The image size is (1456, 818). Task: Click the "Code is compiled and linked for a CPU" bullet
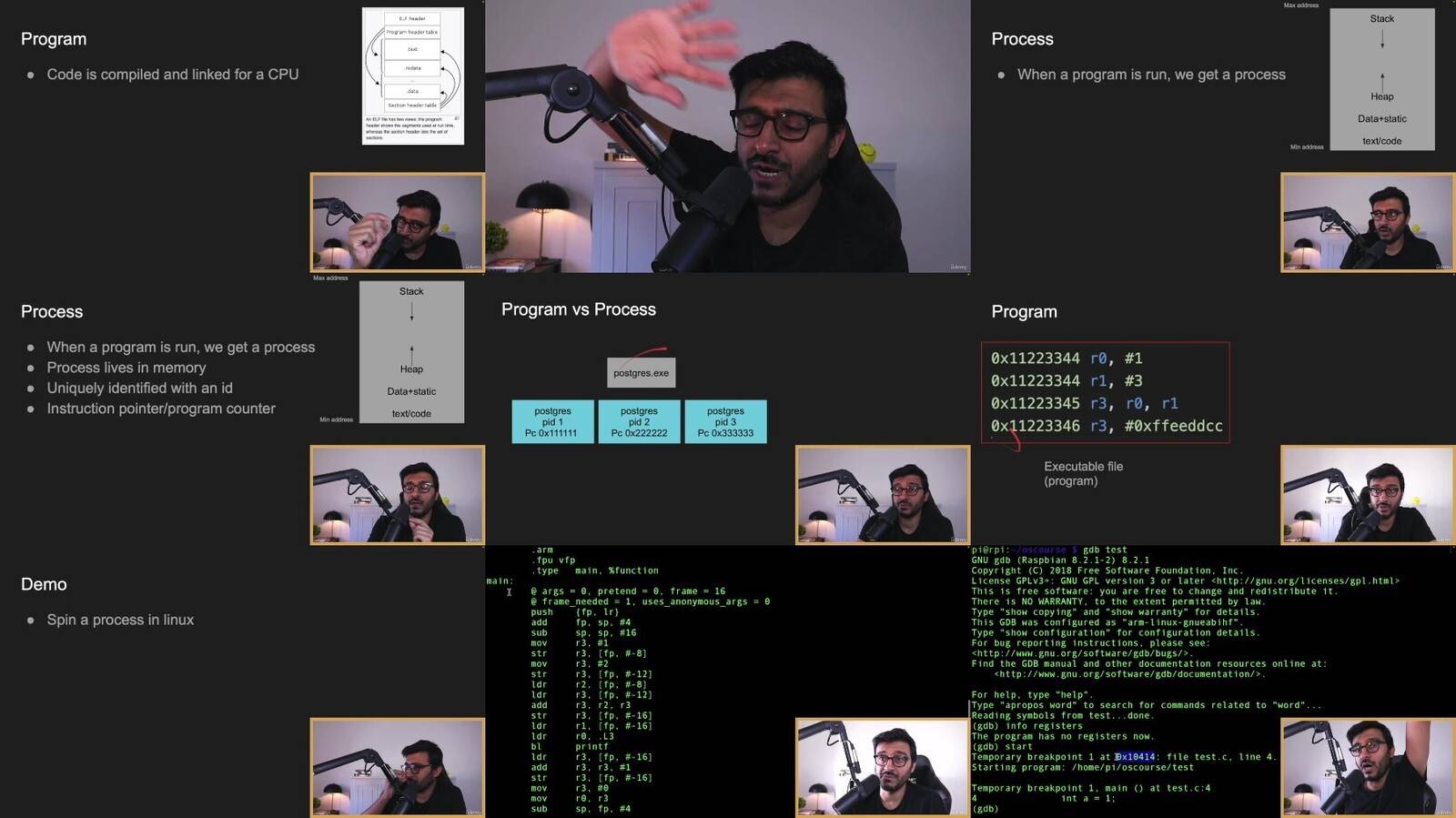(x=172, y=75)
